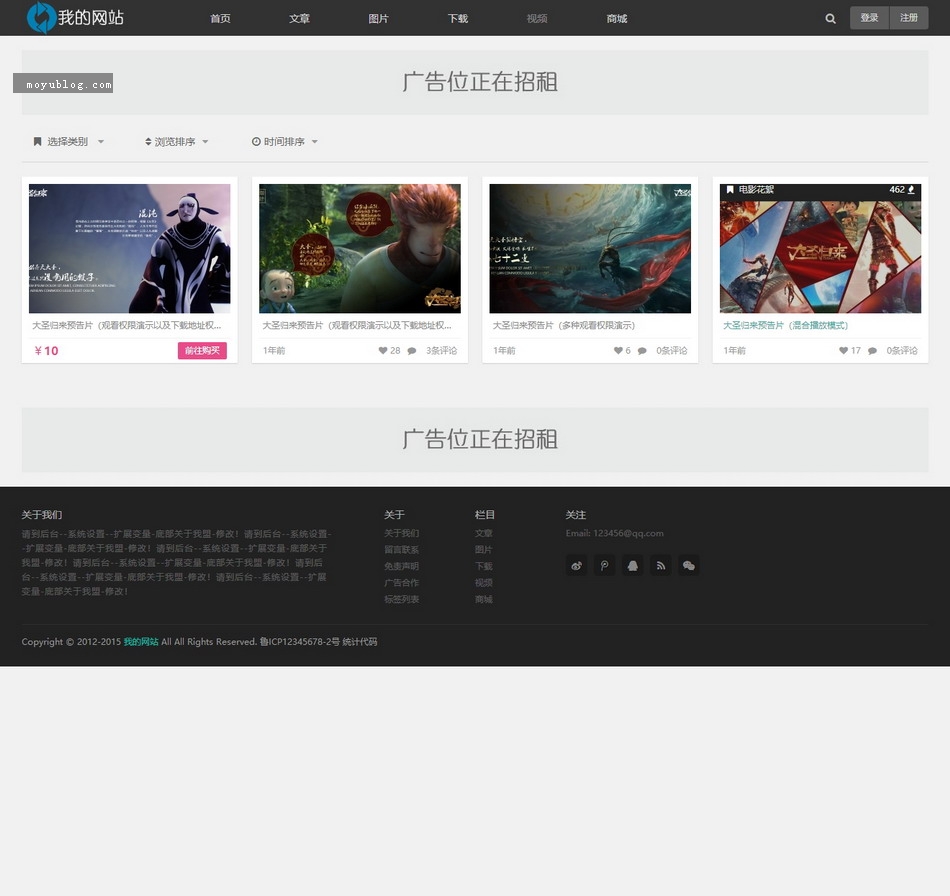Click comment bubble on the 17-likes card
The image size is (950, 896).
pos(872,351)
